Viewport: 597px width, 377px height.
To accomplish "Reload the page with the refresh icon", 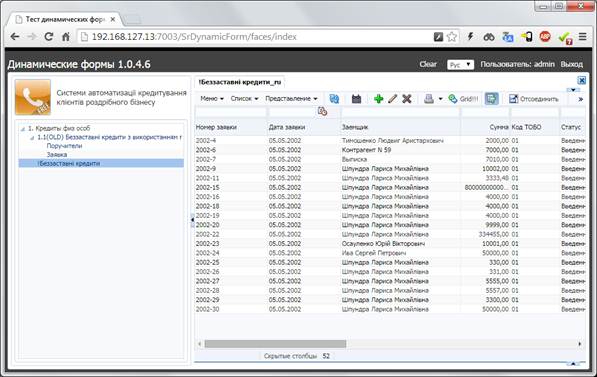I will click(x=49, y=37).
